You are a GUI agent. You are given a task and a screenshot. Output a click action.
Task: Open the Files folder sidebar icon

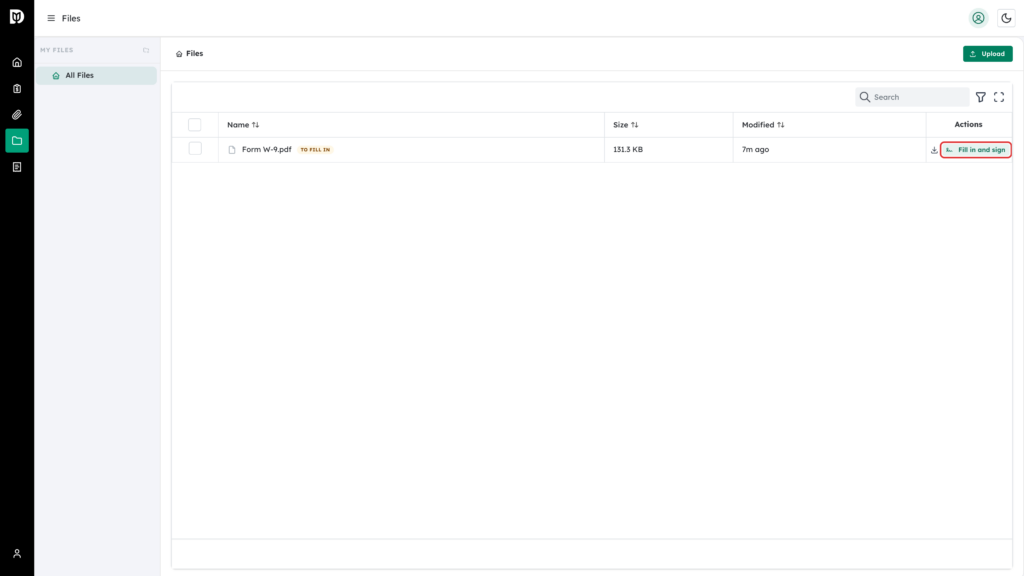17,141
